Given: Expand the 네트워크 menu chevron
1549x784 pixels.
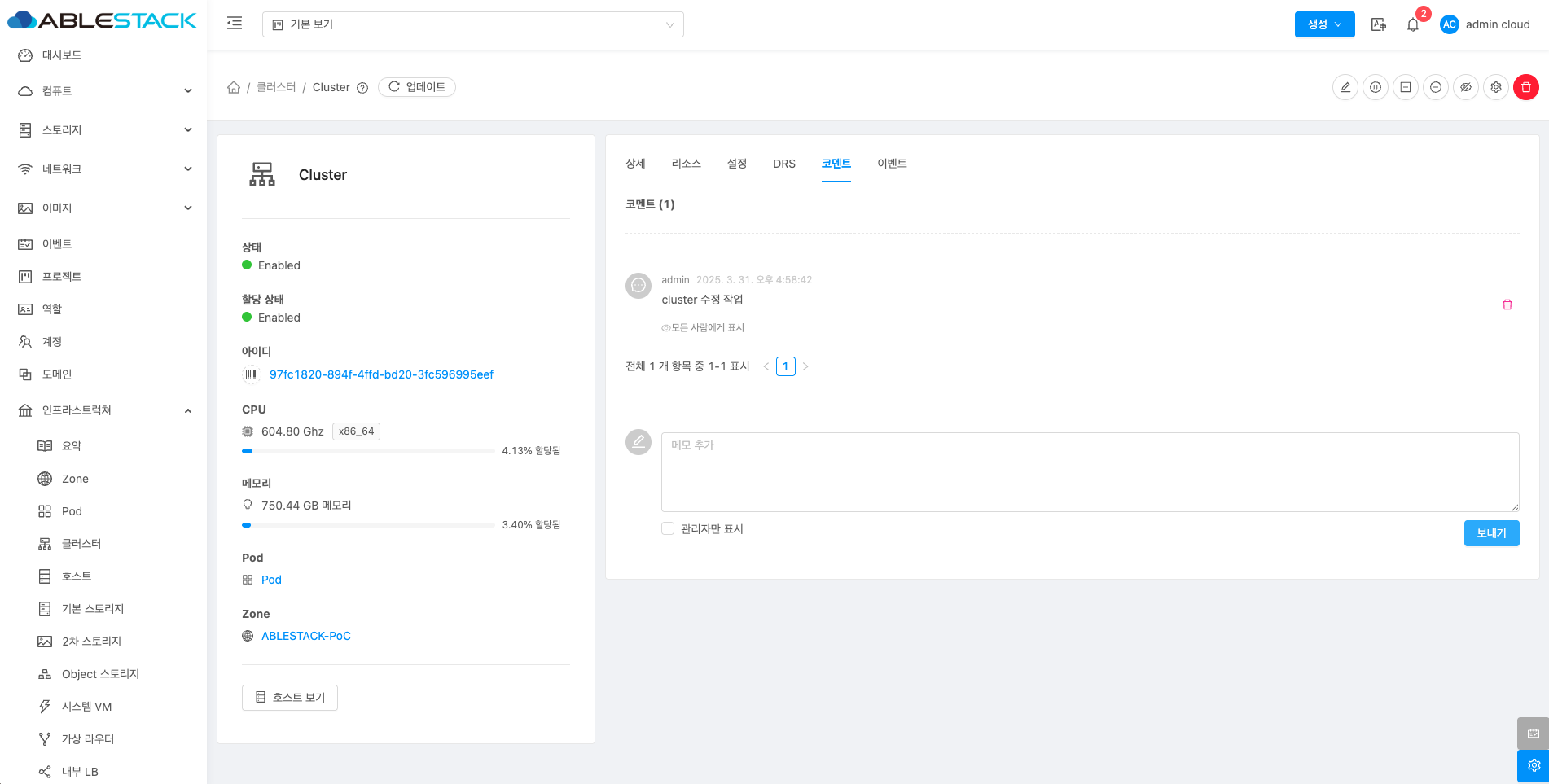Looking at the screenshot, I should pyautogui.click(x=188, y=169).
